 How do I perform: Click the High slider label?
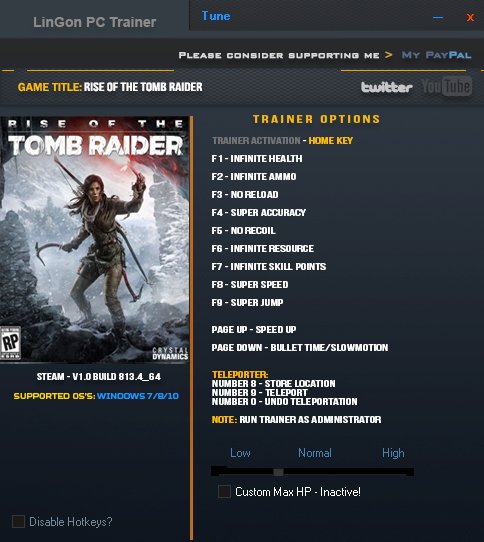393,453
